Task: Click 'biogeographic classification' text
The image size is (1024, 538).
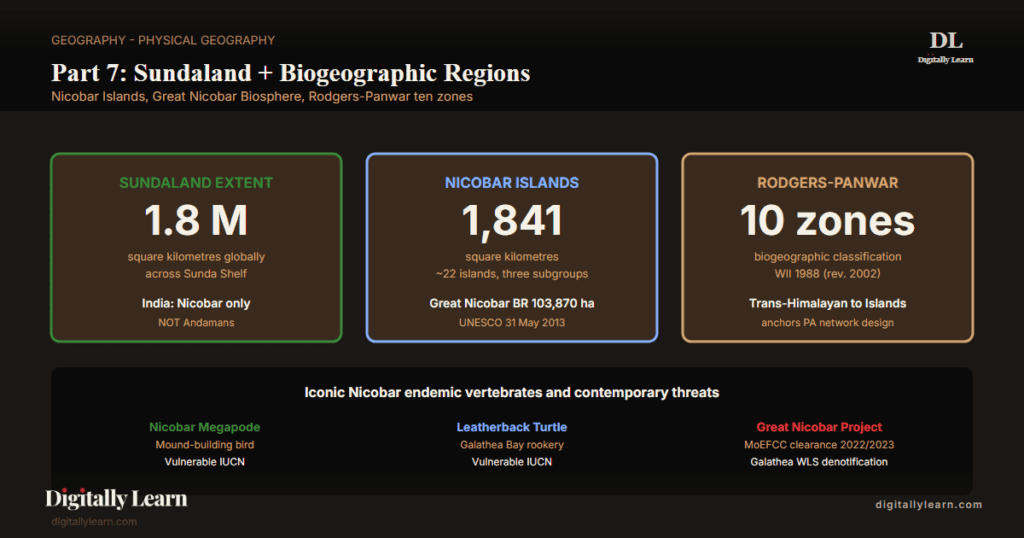Action: (x=827, y=257)
